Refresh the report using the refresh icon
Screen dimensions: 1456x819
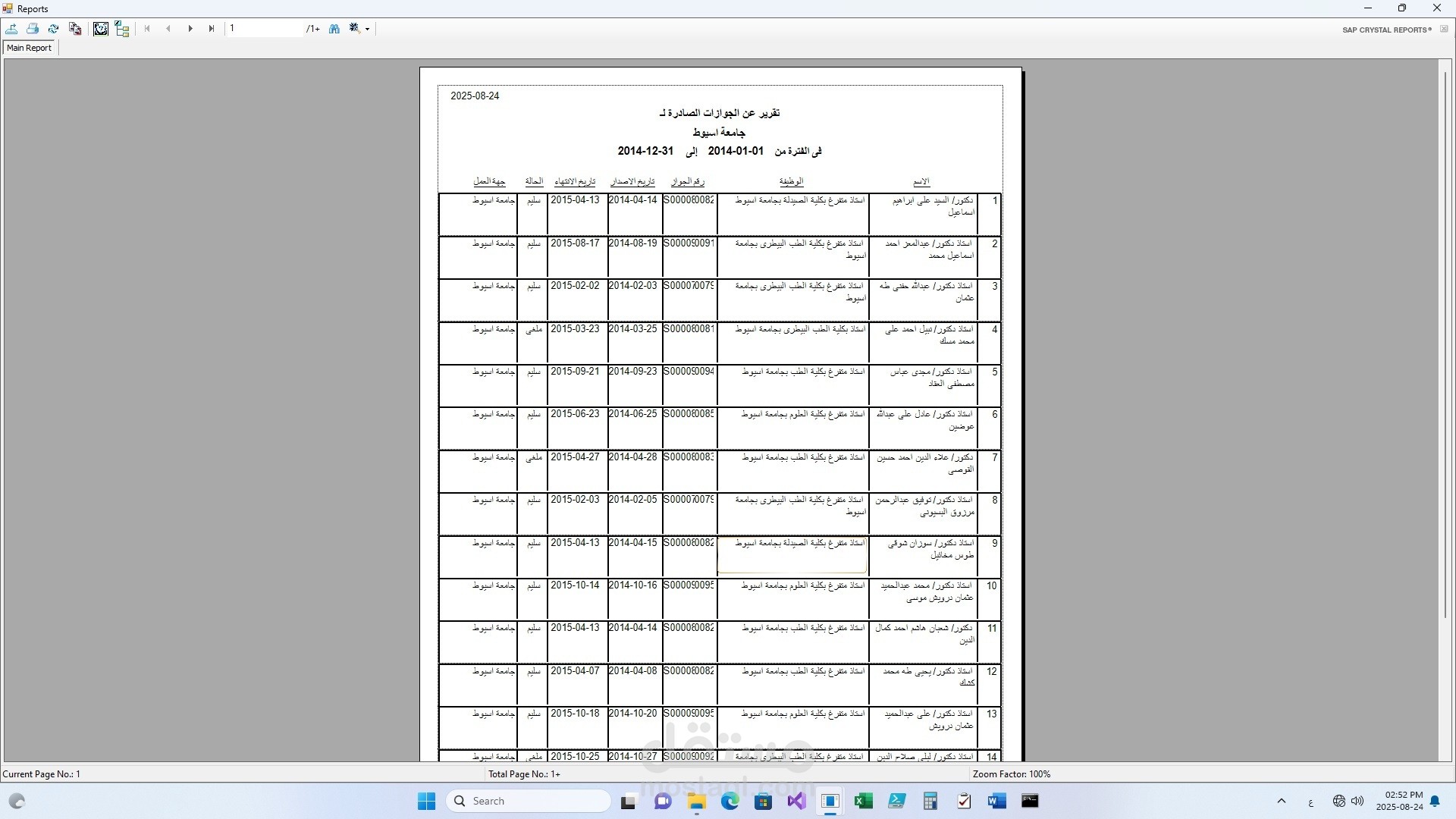click(x=54, y=29)
